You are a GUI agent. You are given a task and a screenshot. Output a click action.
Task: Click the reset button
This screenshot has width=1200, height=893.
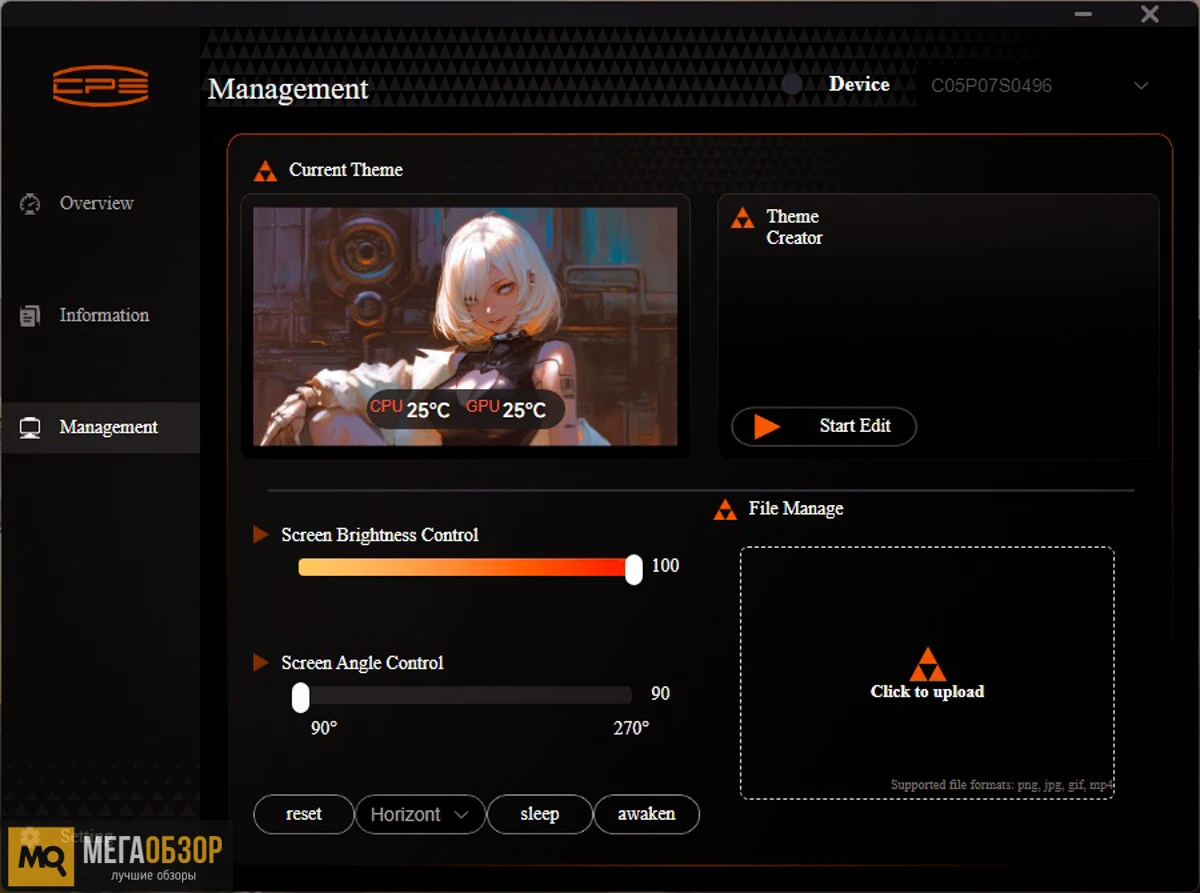click(x=304, y=814)
